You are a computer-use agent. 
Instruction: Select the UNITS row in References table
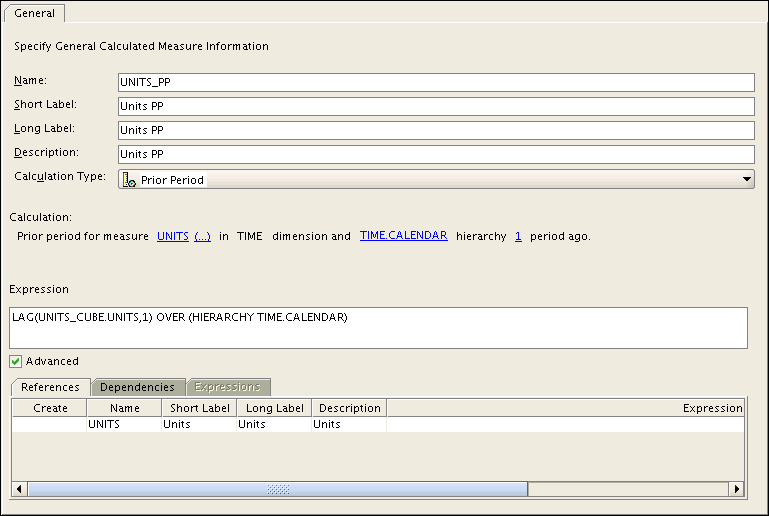coord(124,424)
